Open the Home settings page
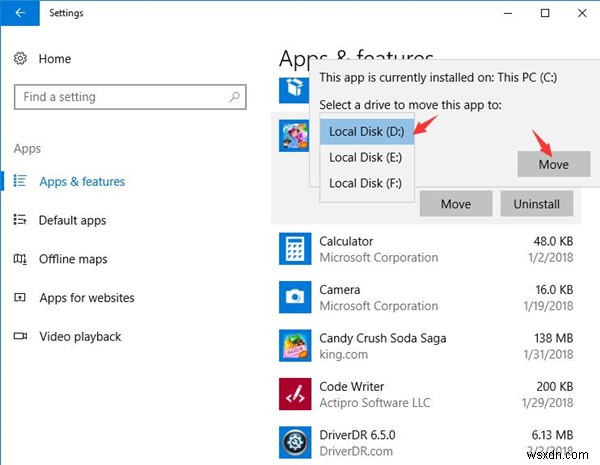The image size is (600, 465). click(x=55, y=59)
